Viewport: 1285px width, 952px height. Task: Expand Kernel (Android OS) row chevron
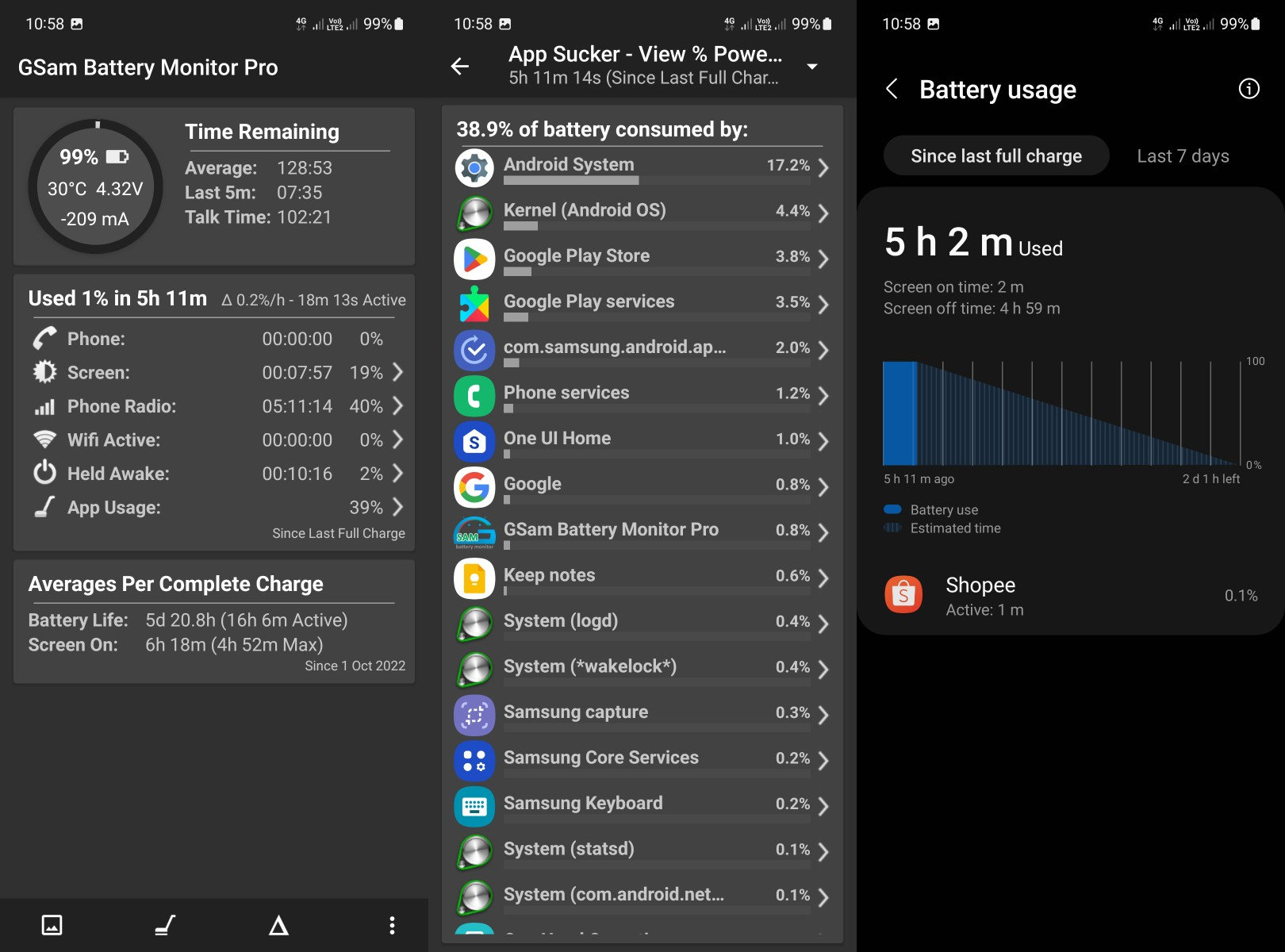point(823,213)
